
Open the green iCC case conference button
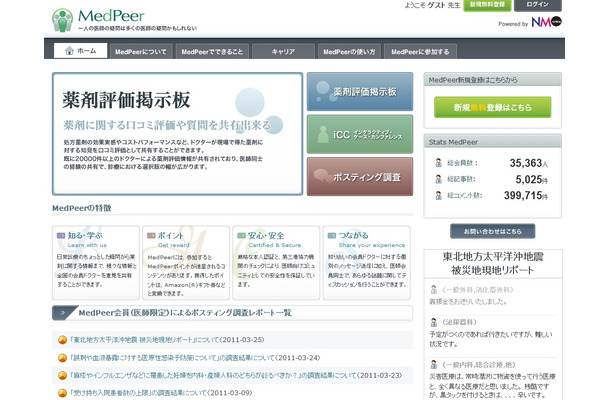[360, 134]
